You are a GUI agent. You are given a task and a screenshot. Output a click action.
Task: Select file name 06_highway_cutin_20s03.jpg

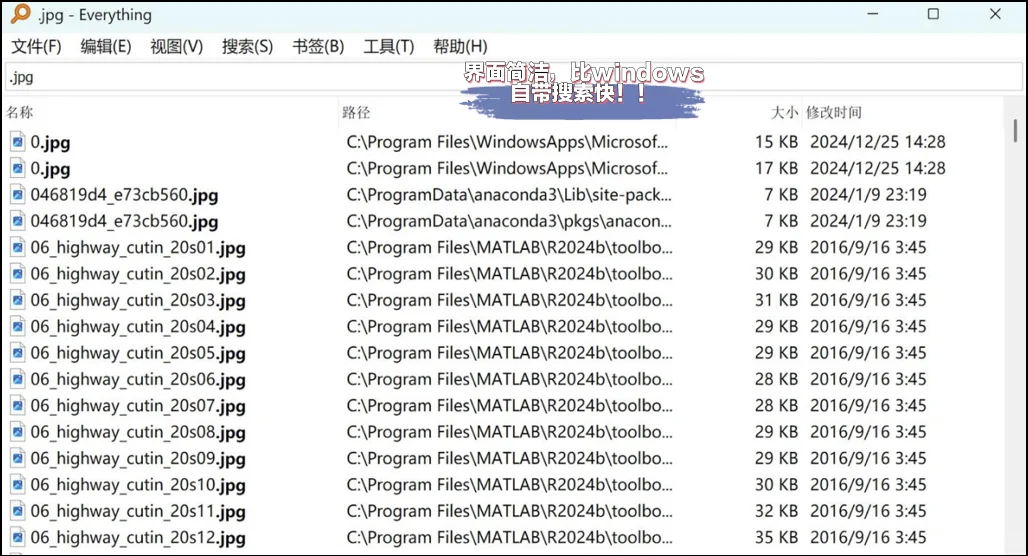[x=138, y=300]
